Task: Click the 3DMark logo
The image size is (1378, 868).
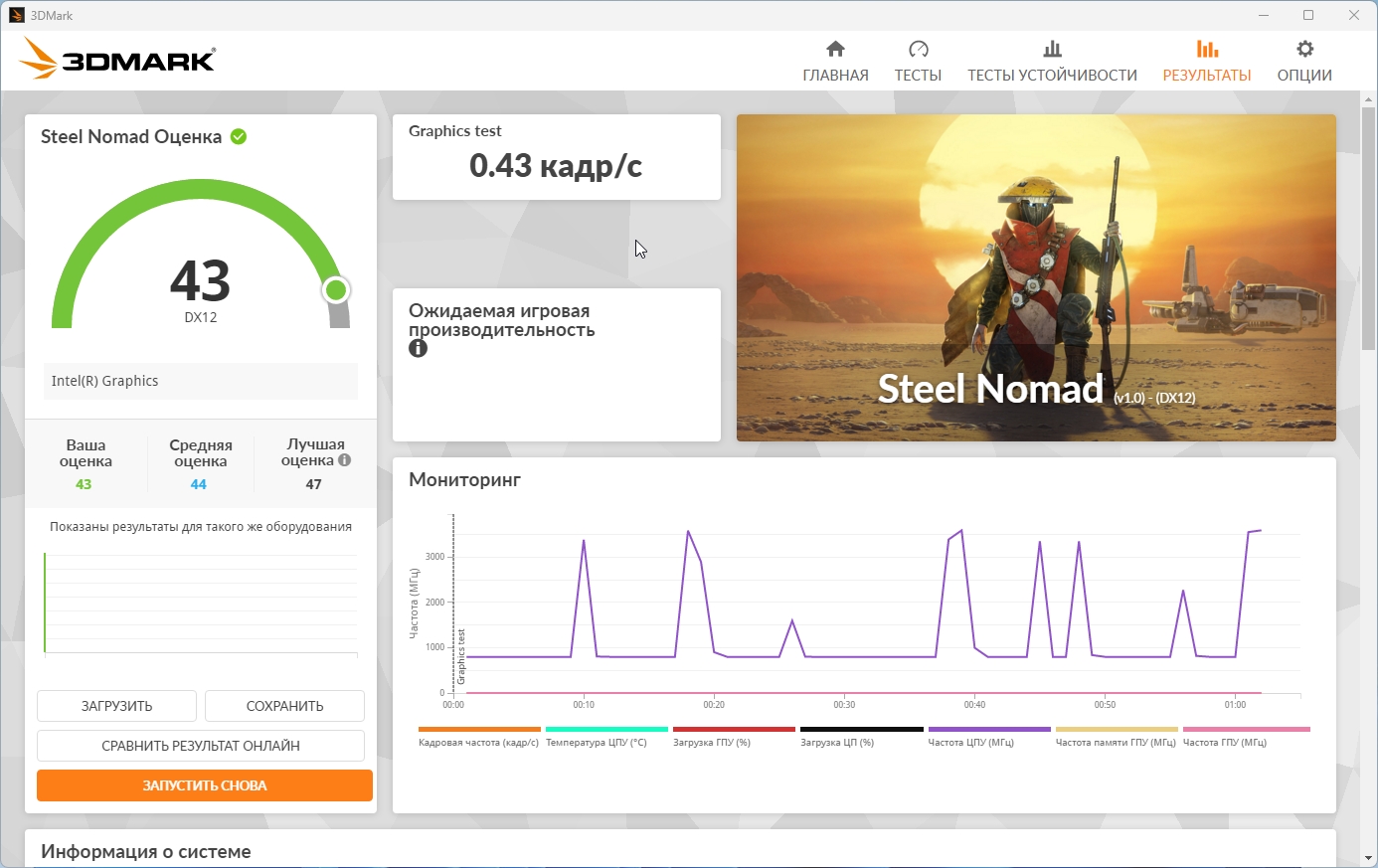Action: [117, 59]
